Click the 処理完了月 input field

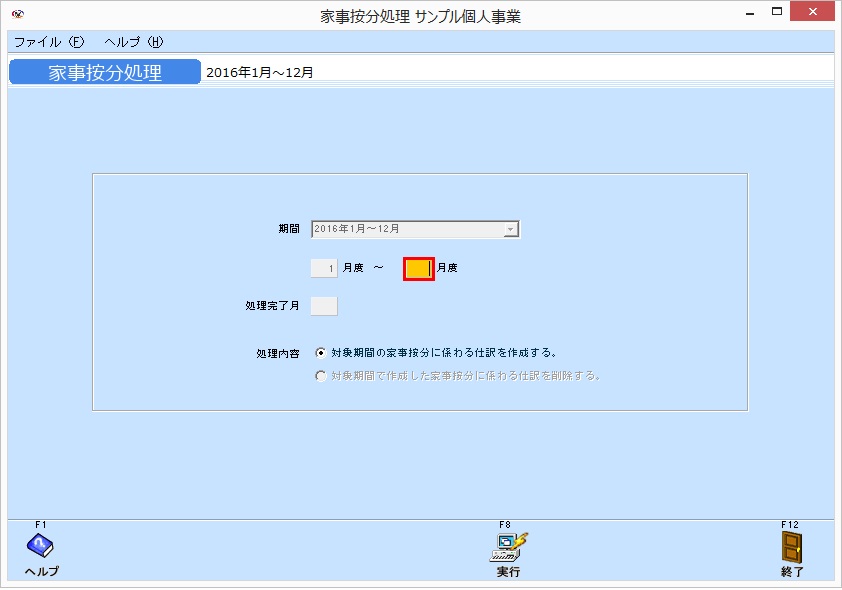(x=323, y=306)
